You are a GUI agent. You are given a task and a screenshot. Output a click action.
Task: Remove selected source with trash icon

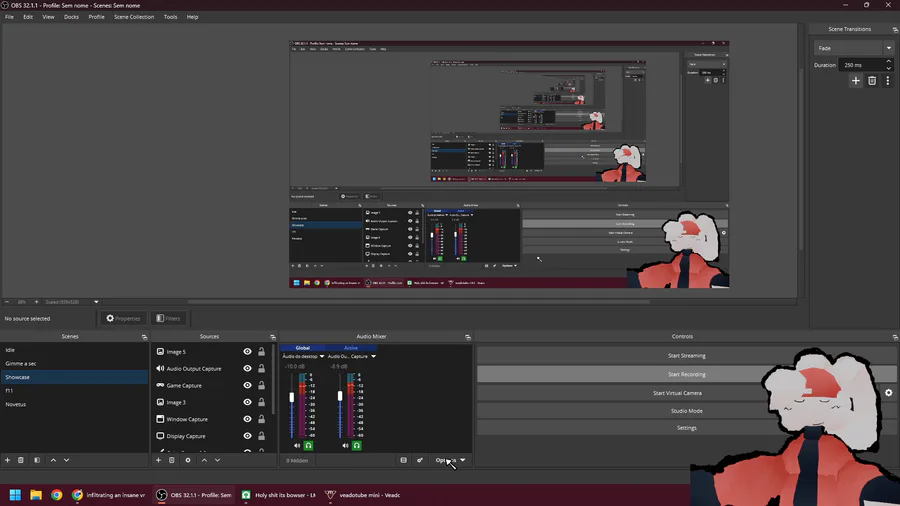[172, 460]
